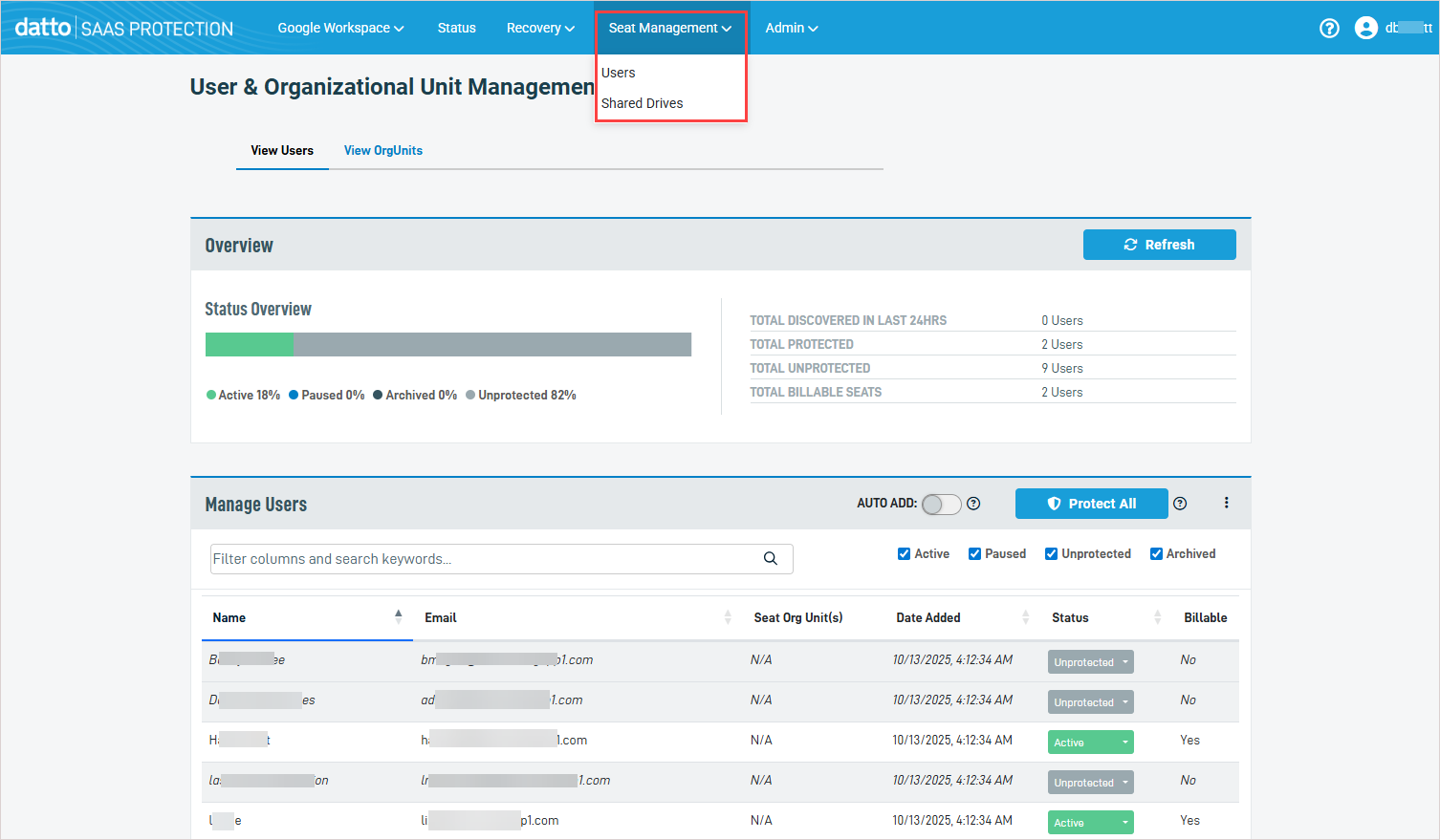This screenshot has height=840, width=1440.
Task: Click the search magnifier icon in filter box
Action: click(770, 559)
